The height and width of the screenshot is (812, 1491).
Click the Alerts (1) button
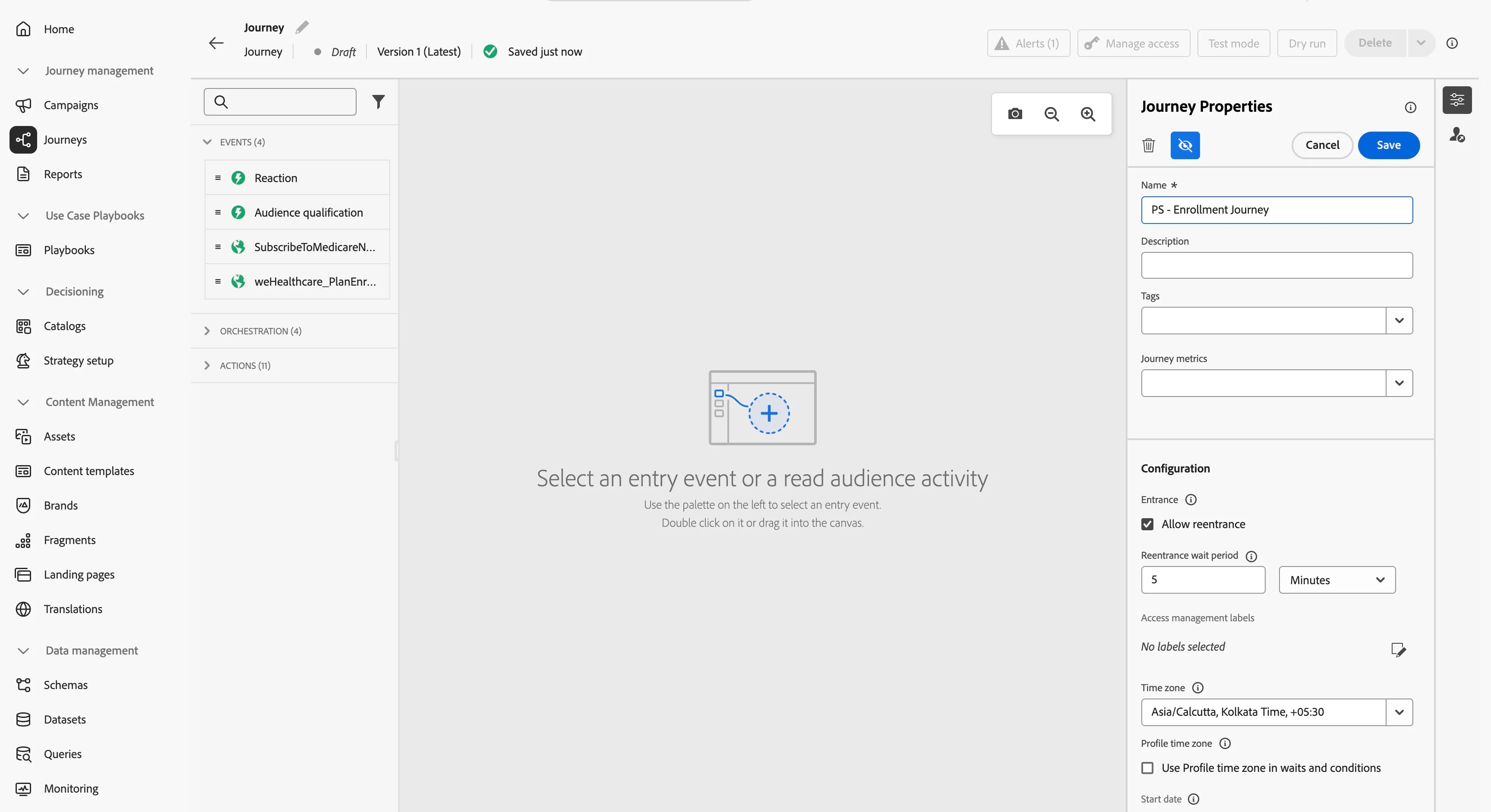1028,44
